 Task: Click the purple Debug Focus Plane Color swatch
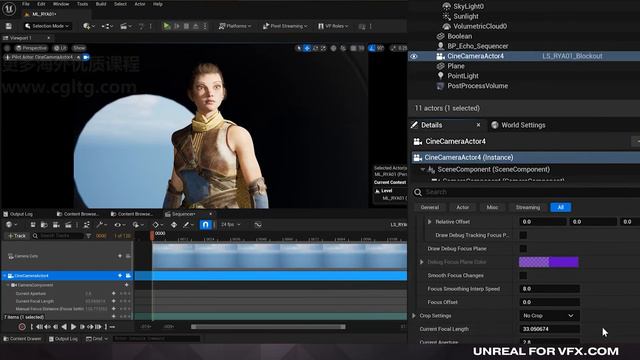coord(549,262)
